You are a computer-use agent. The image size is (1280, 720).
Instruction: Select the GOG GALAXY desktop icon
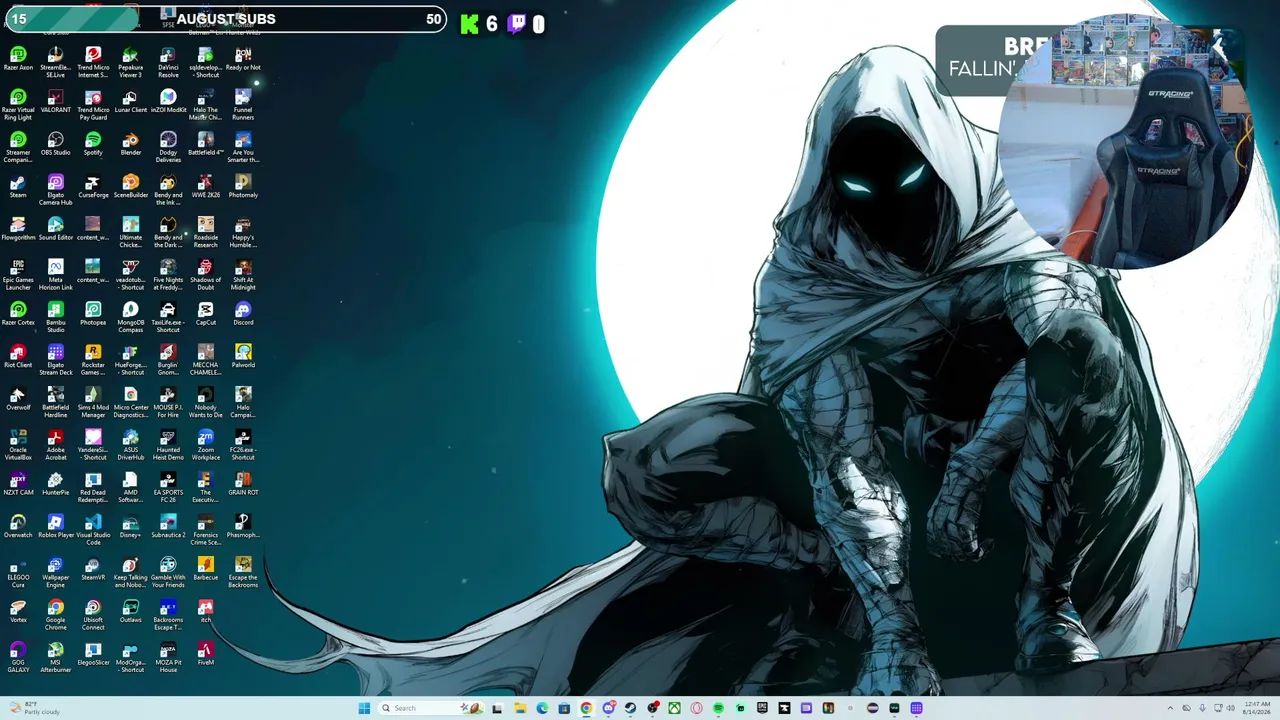[x=18, y=657]
